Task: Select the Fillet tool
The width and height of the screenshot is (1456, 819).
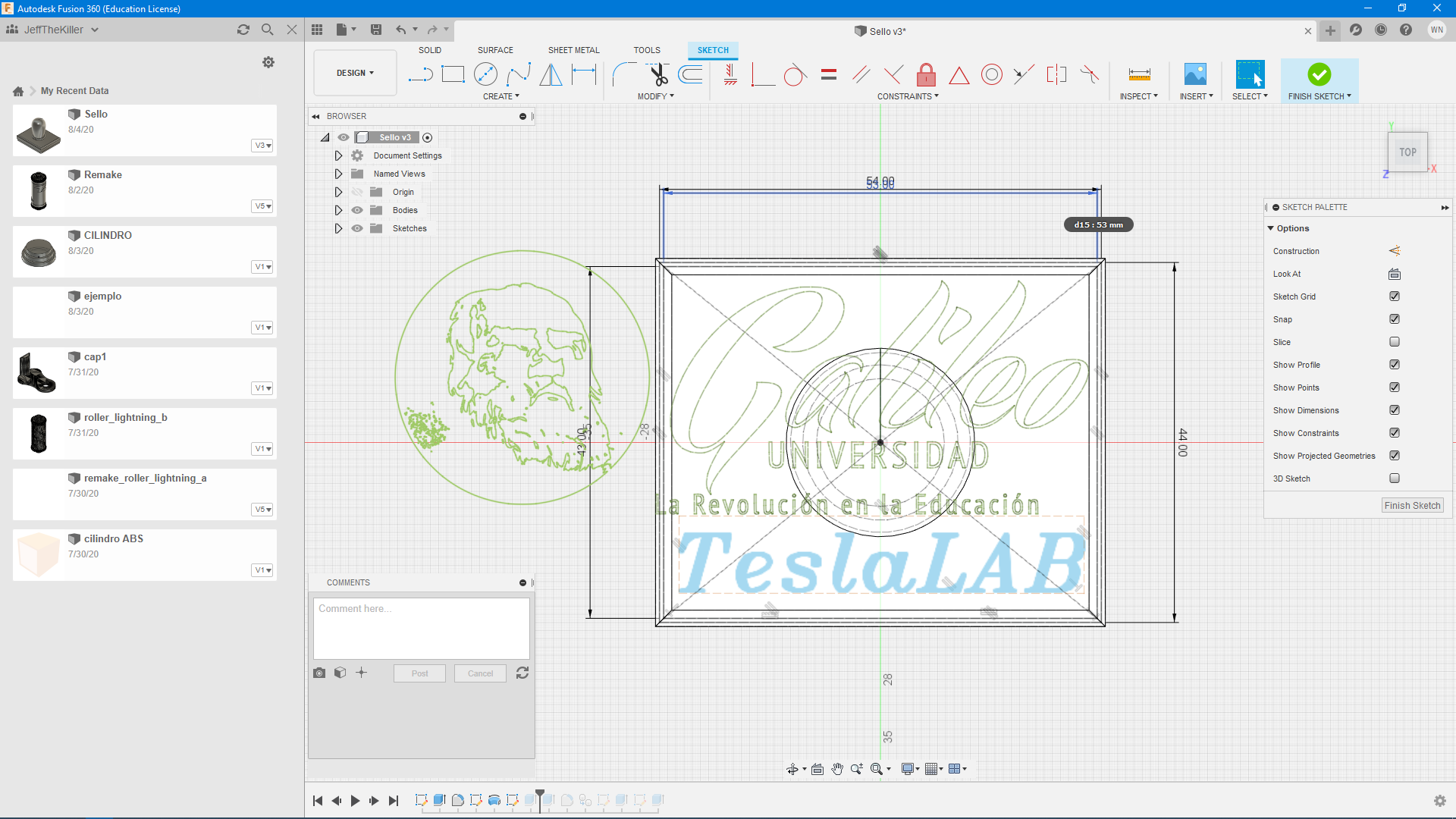Action: click(623, 74)
